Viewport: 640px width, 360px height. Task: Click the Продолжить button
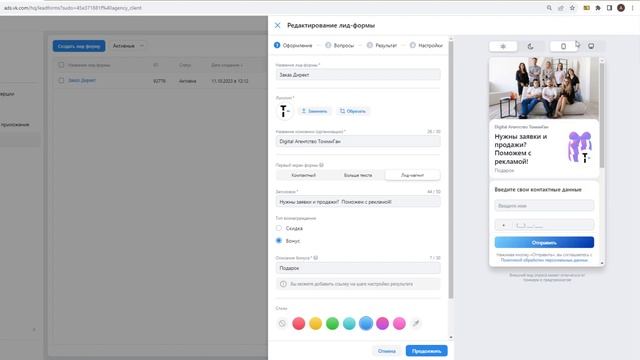(427, 351)
